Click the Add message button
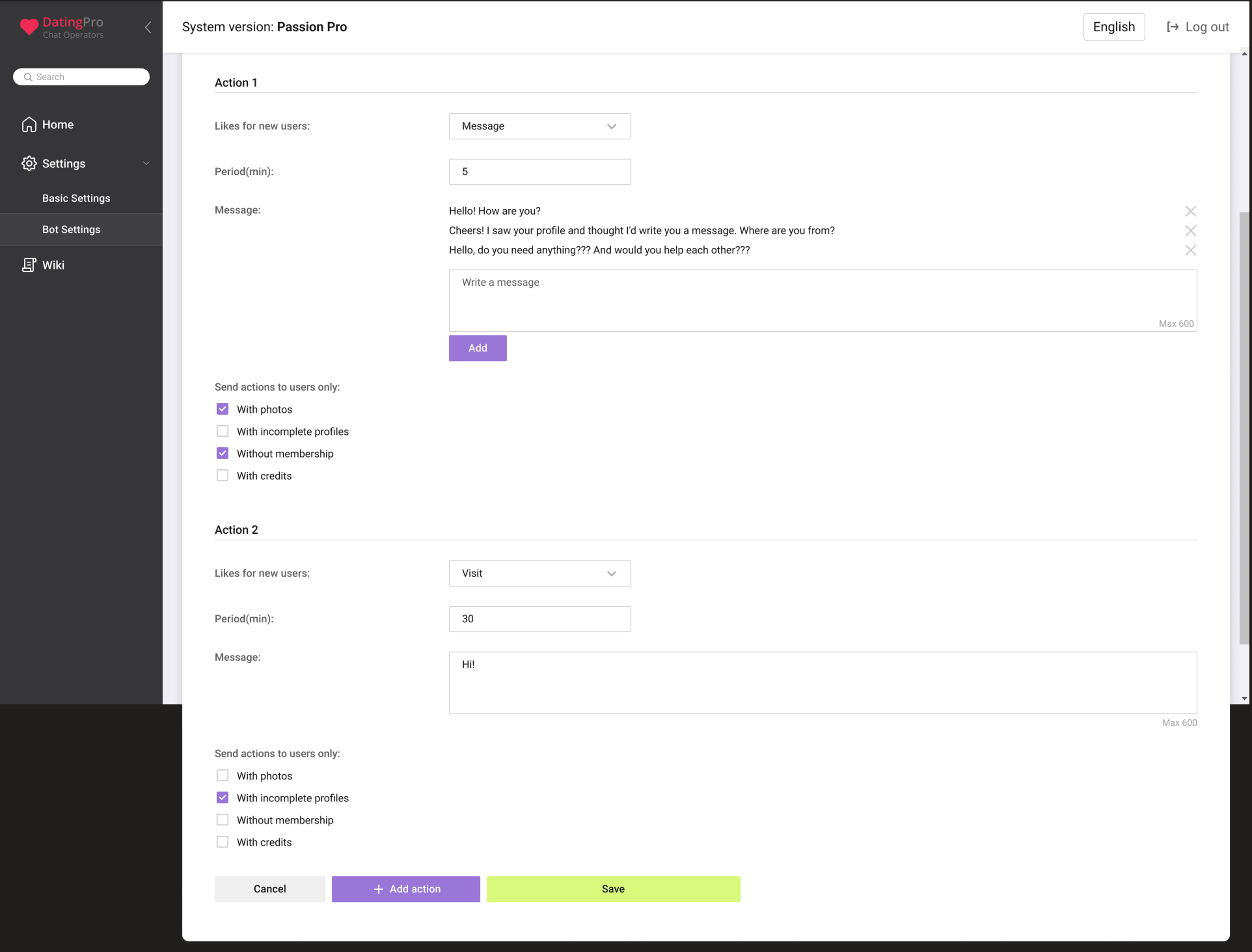1252x952 pixels. [x=477, y=348]
